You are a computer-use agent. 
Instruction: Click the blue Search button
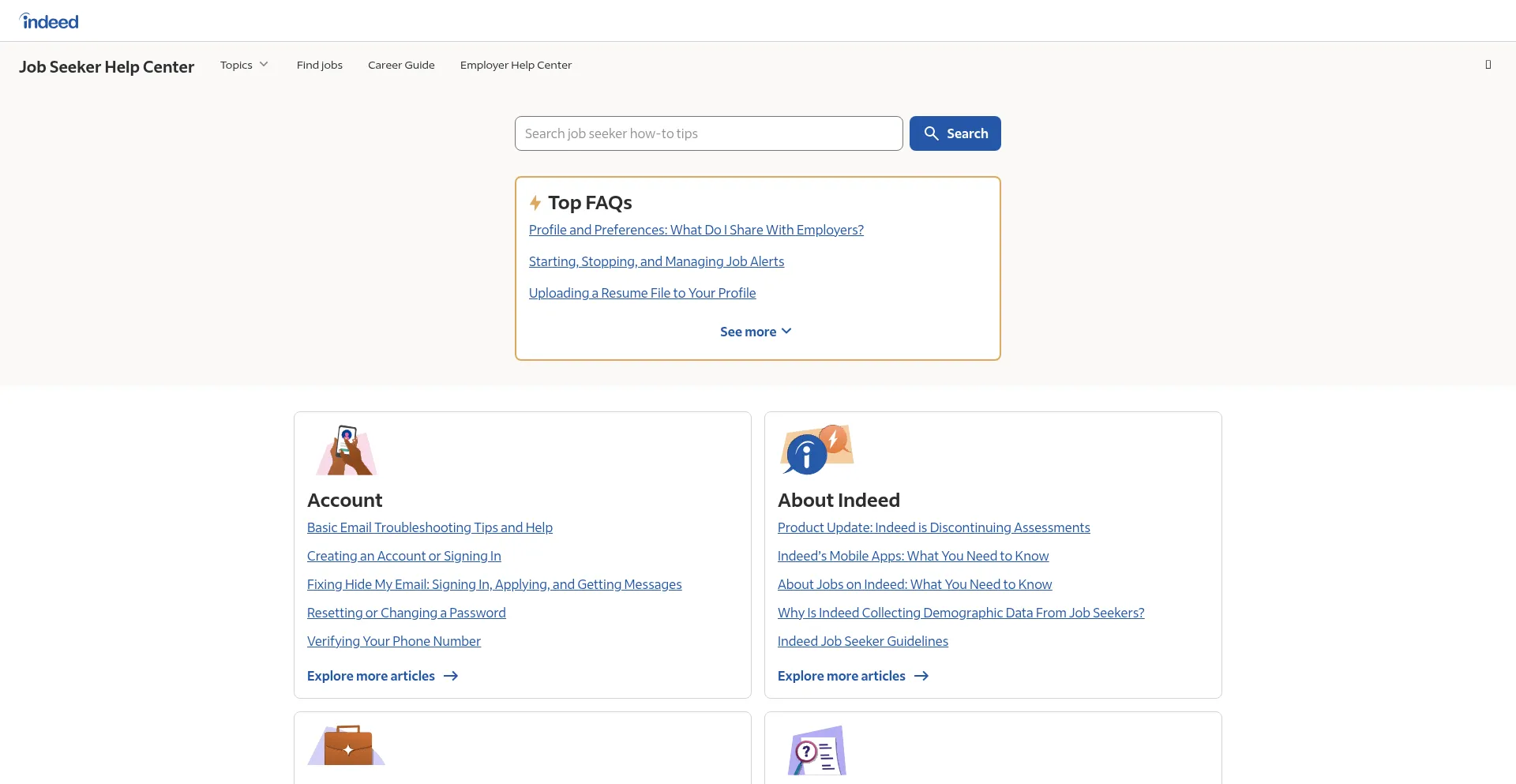point(955,133)
